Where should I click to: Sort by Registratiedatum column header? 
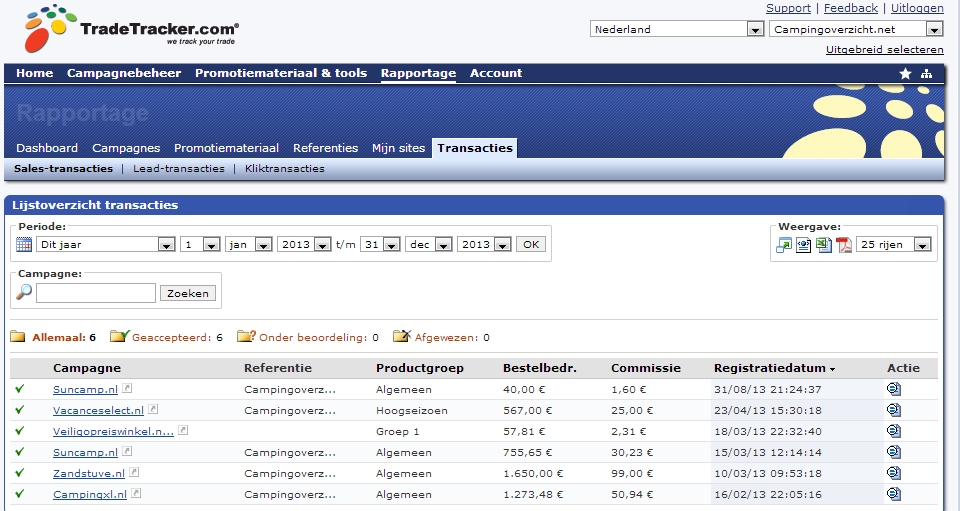tap(774, 368)
